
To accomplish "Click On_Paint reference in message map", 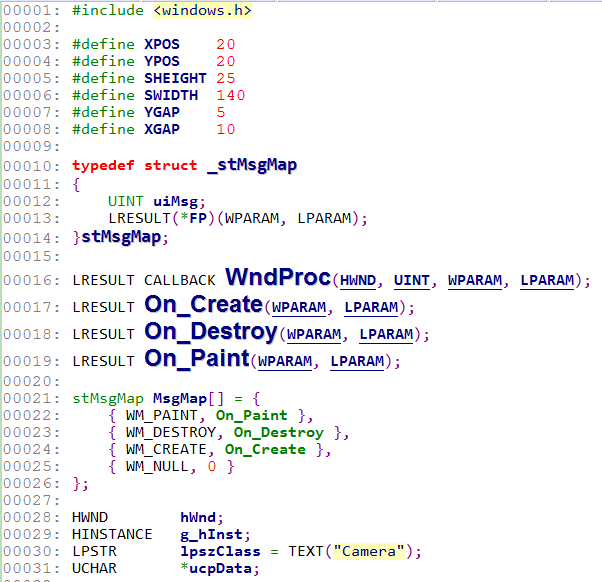I will [x=251, y=415].
